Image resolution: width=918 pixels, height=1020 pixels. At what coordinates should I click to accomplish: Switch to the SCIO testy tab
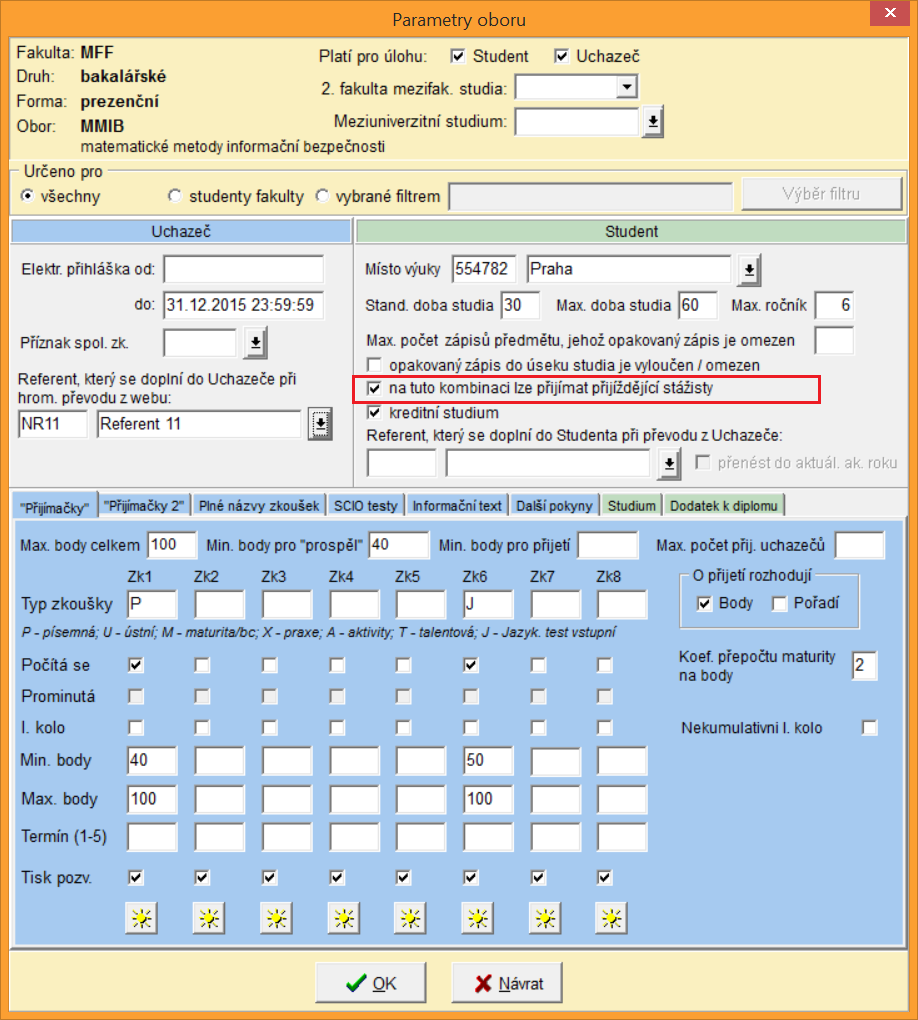367,505
